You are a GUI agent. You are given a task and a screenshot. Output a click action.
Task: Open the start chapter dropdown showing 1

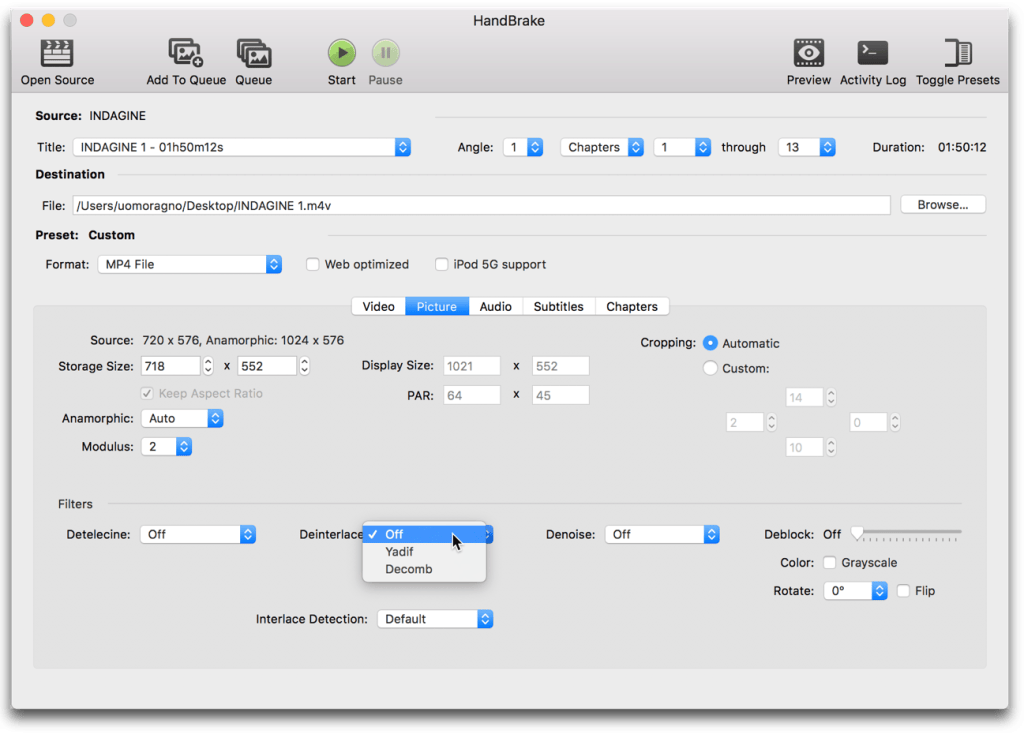(682, 147)
